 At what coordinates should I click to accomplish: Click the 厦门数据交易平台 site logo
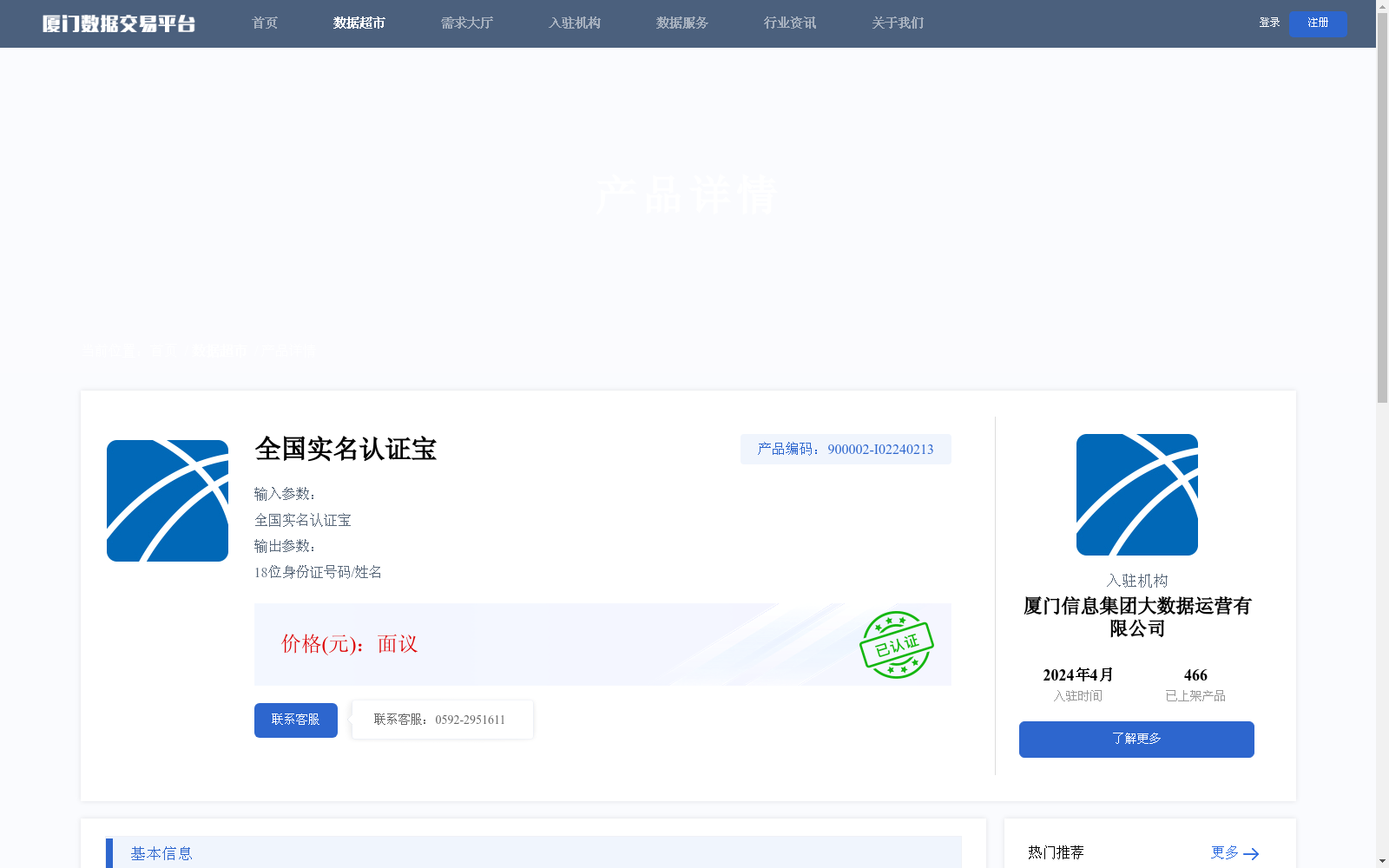pyautogui.click(x=119, y=23)
